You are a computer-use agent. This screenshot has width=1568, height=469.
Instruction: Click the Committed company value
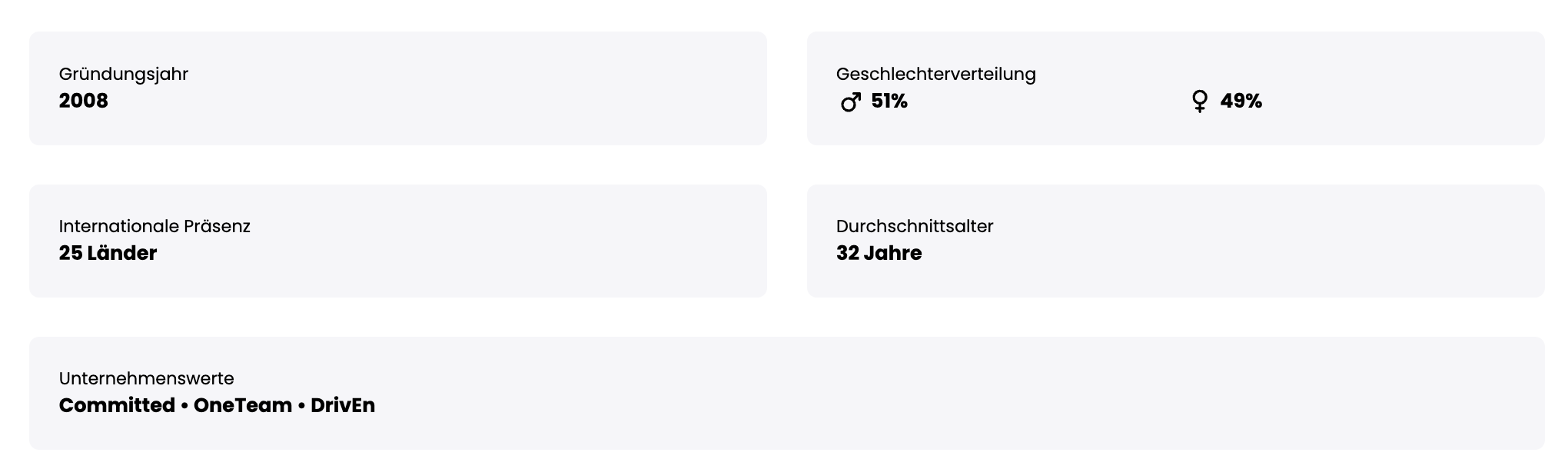point(117,405)
